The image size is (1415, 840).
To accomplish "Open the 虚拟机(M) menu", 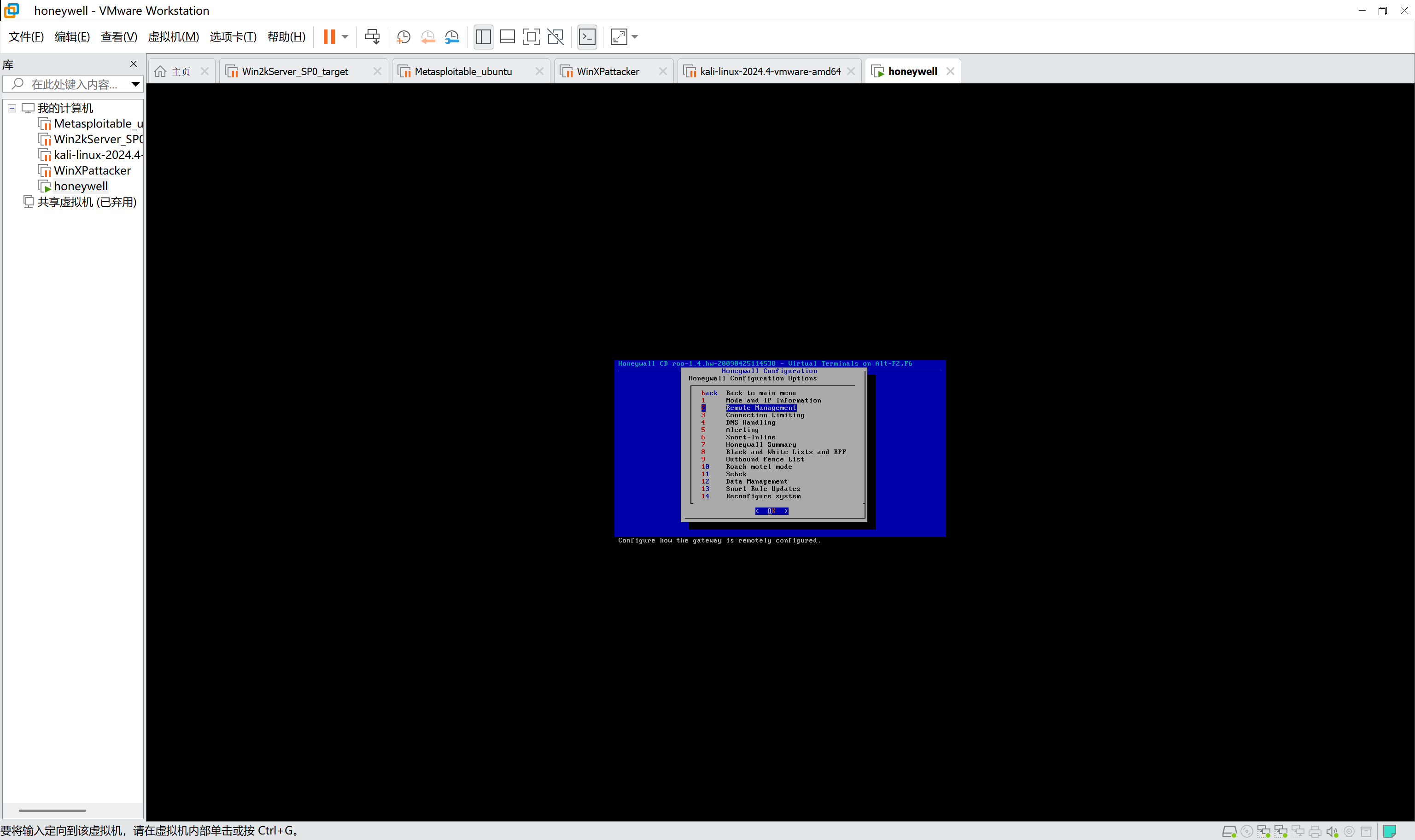I will 173,37.
